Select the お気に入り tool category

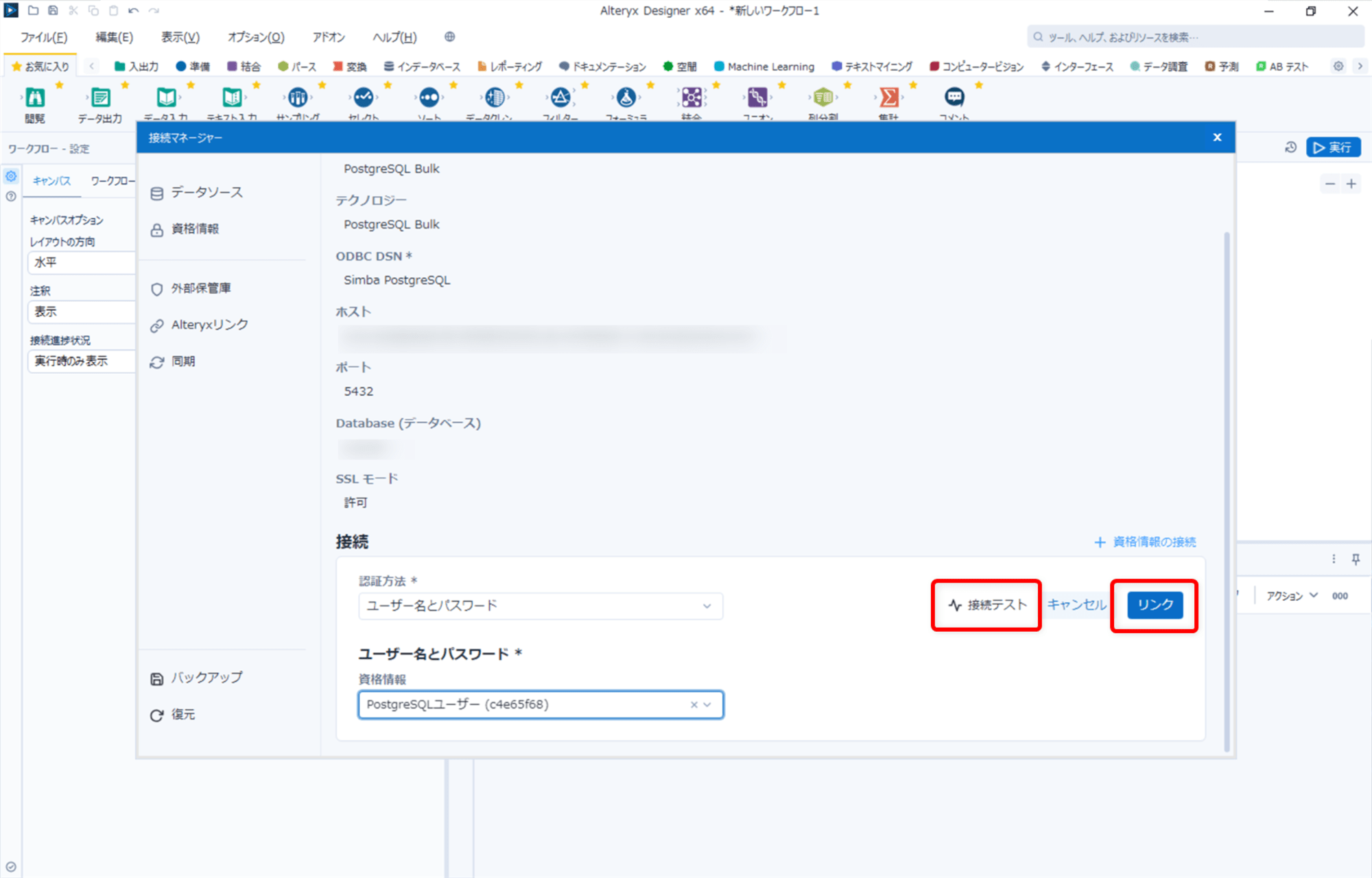tap(40, 67)
